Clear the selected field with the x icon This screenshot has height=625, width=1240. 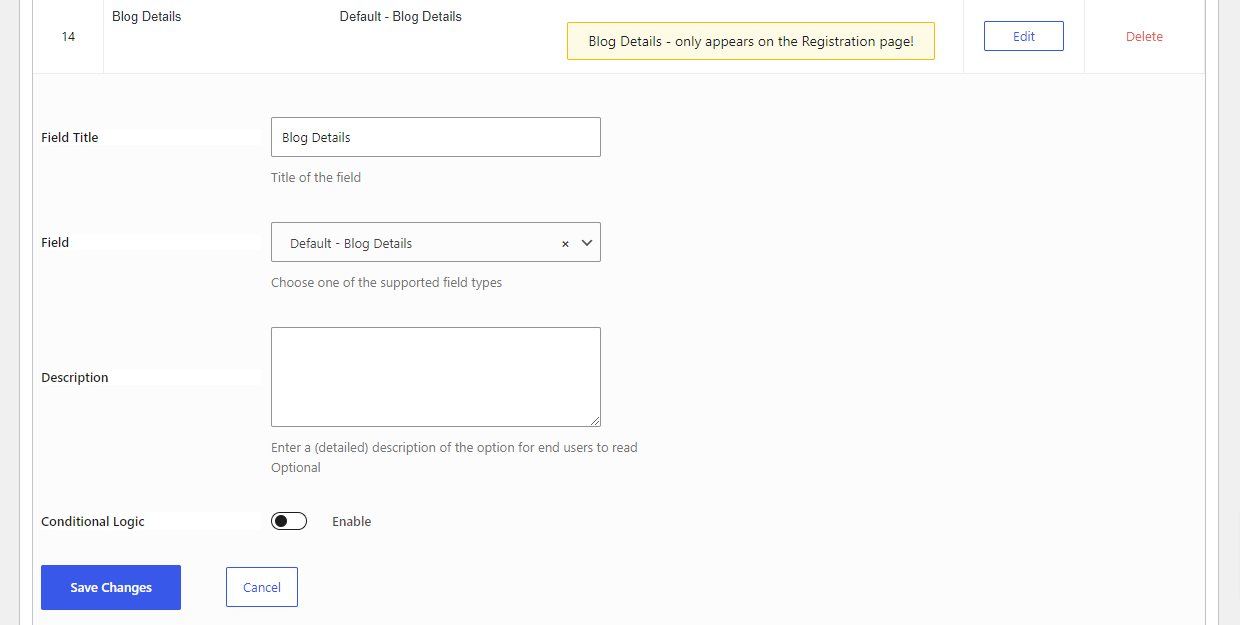click(x=565, y=243)
